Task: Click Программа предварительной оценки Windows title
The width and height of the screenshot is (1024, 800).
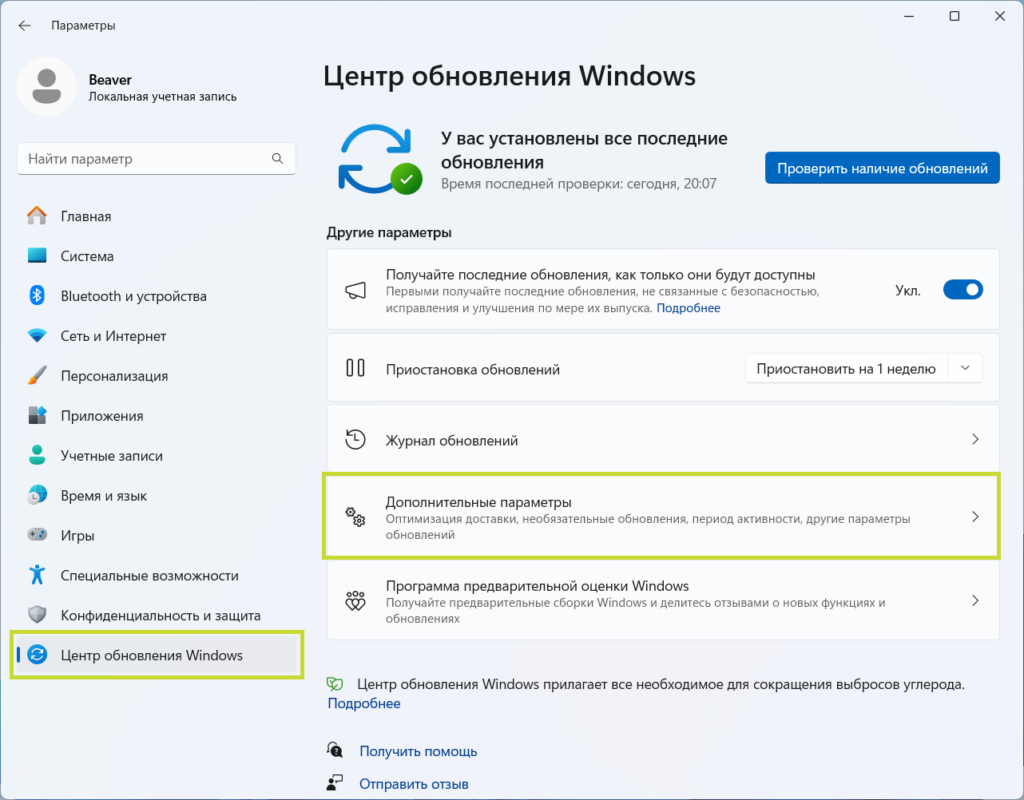Action: (537, 585)
